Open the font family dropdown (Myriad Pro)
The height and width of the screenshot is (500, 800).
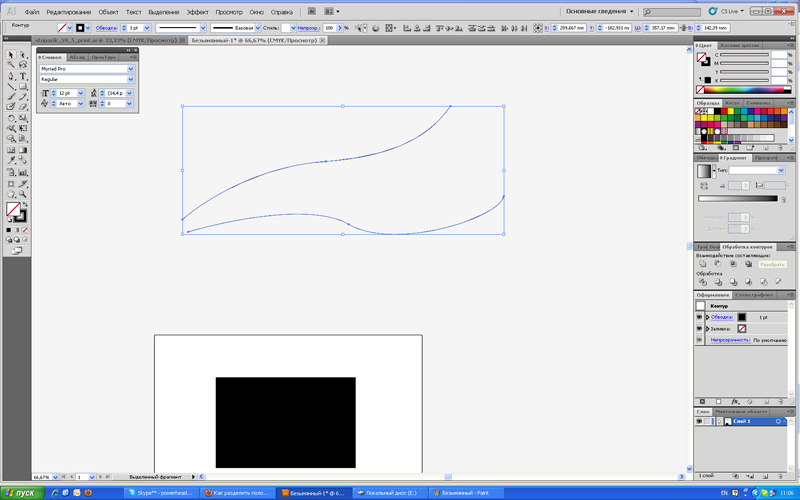coord(131,69)
